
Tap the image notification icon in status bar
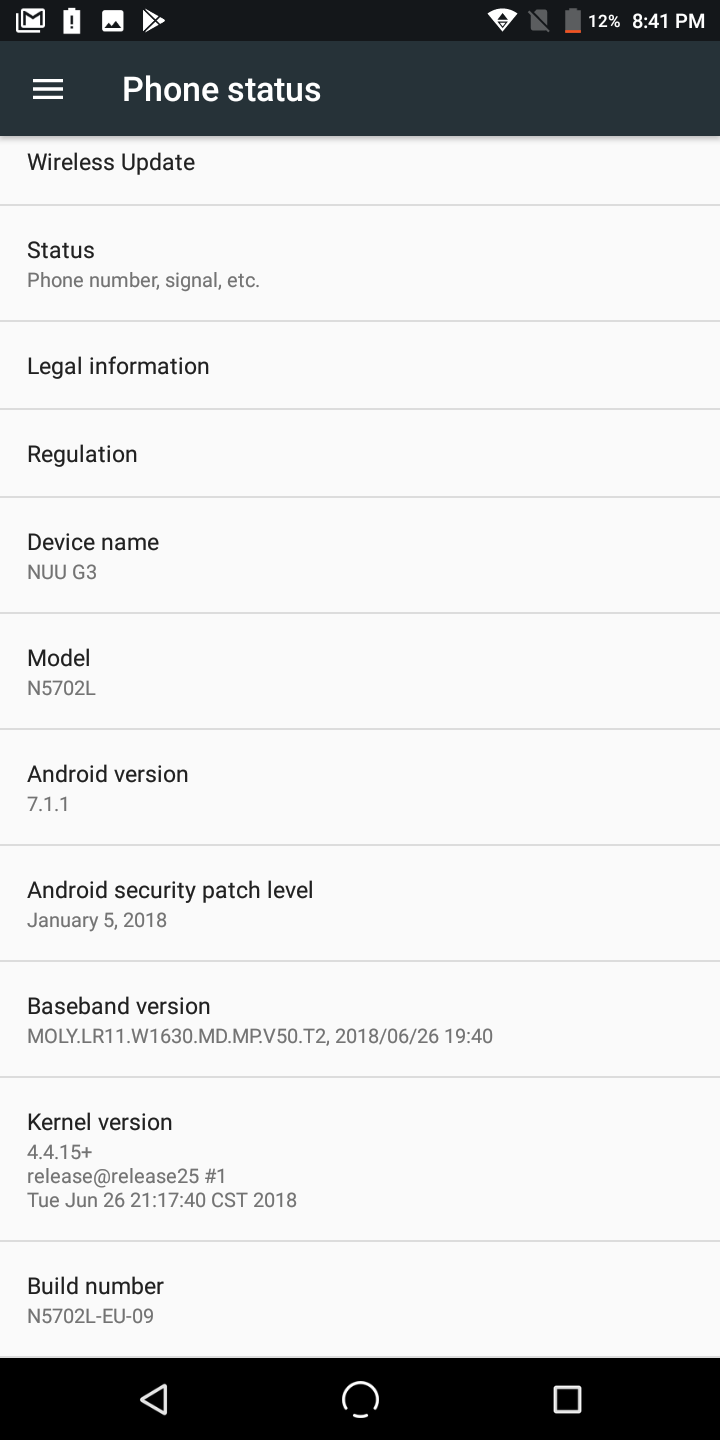(x=113, y=20)
